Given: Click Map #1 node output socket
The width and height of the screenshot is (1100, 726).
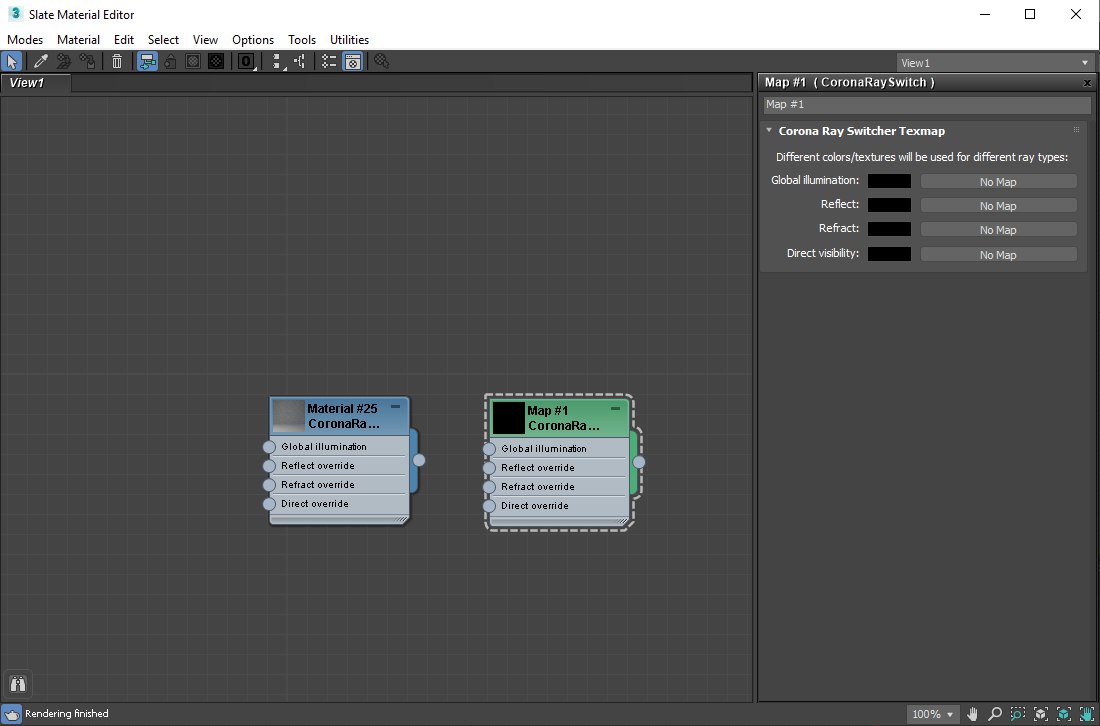Looking at the screenshot, I should pos(639,462).
